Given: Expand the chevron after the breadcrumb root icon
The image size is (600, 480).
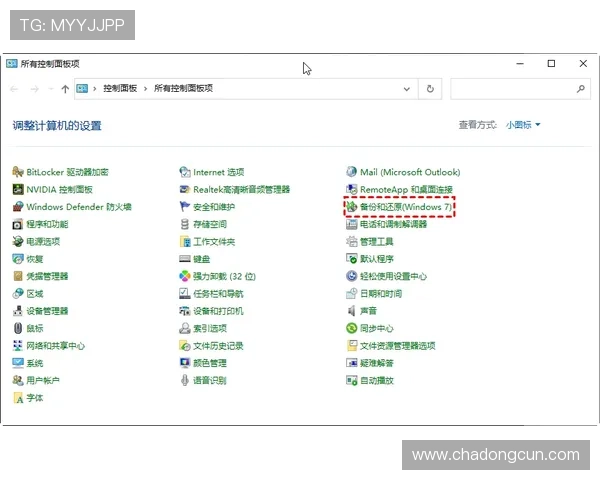Looking at the screenshot, I should pos(95,89).
